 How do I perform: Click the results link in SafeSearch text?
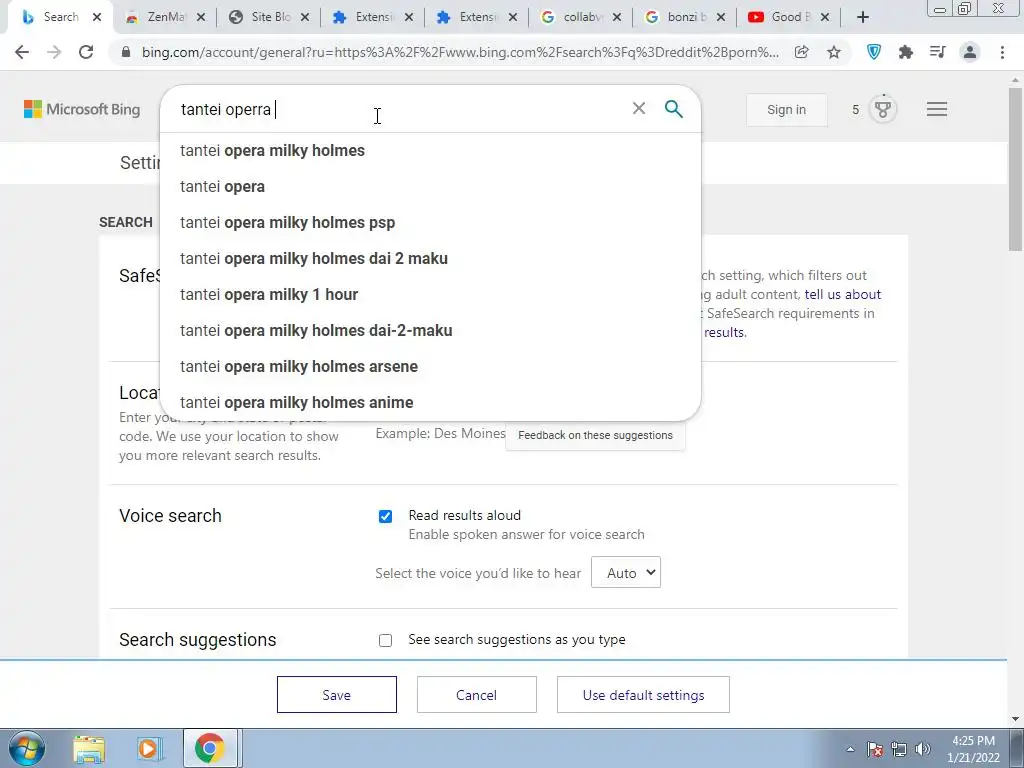[x=724, y=332]
